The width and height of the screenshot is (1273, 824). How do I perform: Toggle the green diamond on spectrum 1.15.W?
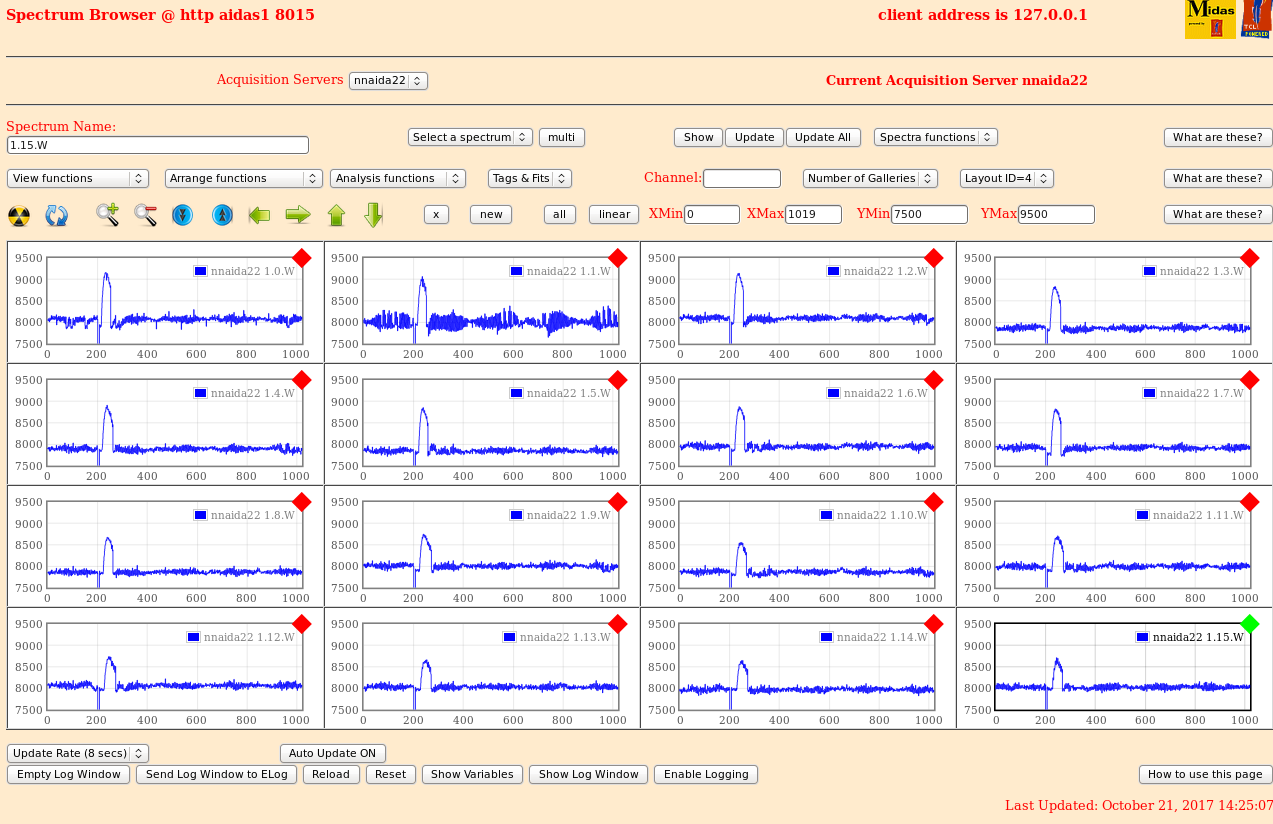(1249, 624)
